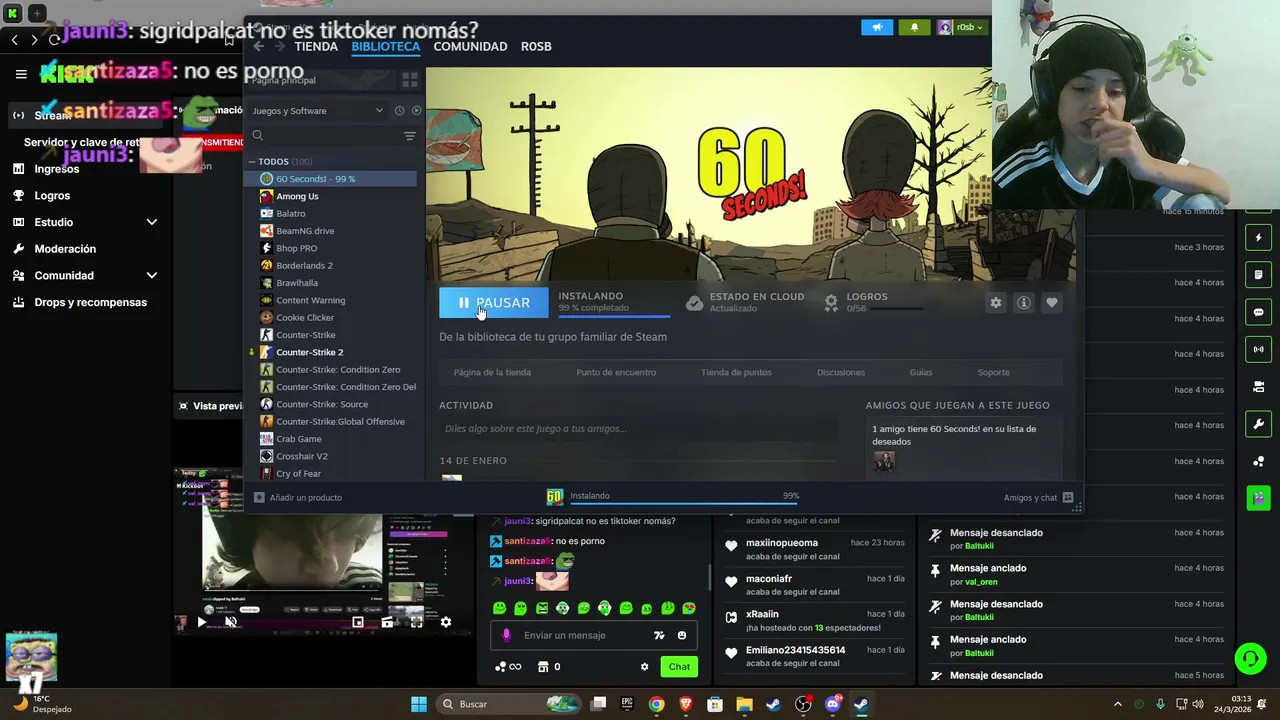1280x720 pixels.
Task: Open the R0SB profile tab
Action: point(536,46)
